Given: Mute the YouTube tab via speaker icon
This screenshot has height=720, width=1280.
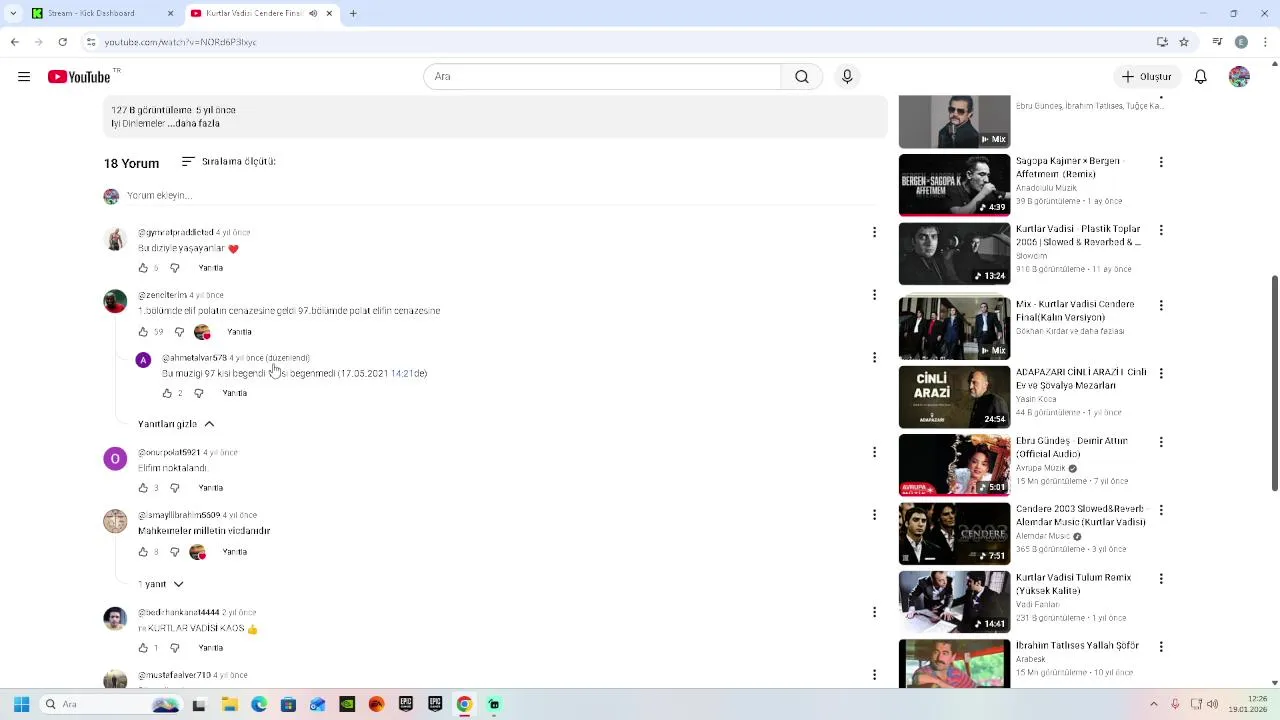Looking at the screenshot, I should tap(313, 13).
